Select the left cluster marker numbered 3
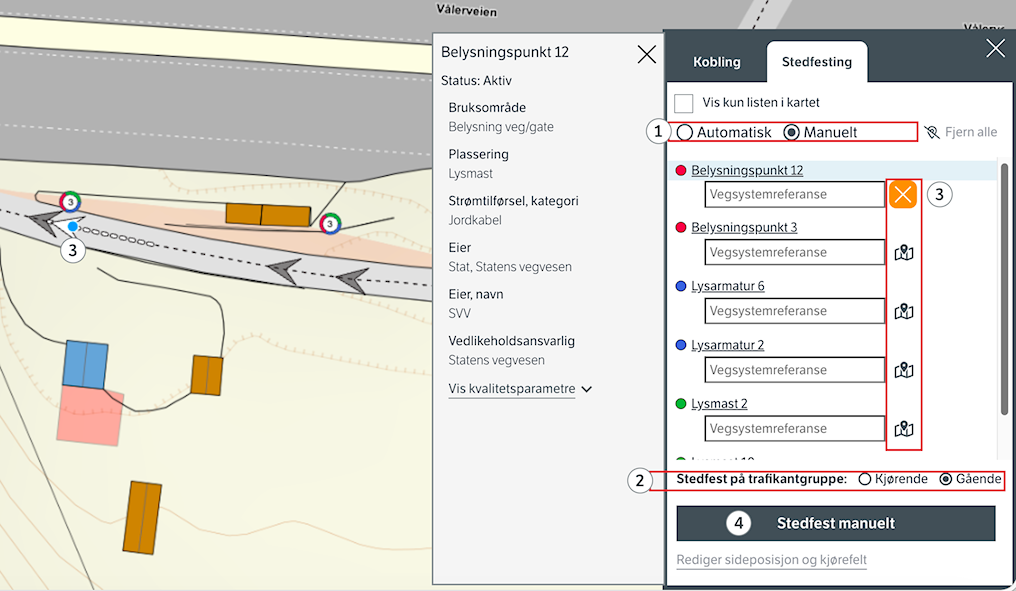The height and width of the screenshot is (591, 1016). (x=70, y=202)
